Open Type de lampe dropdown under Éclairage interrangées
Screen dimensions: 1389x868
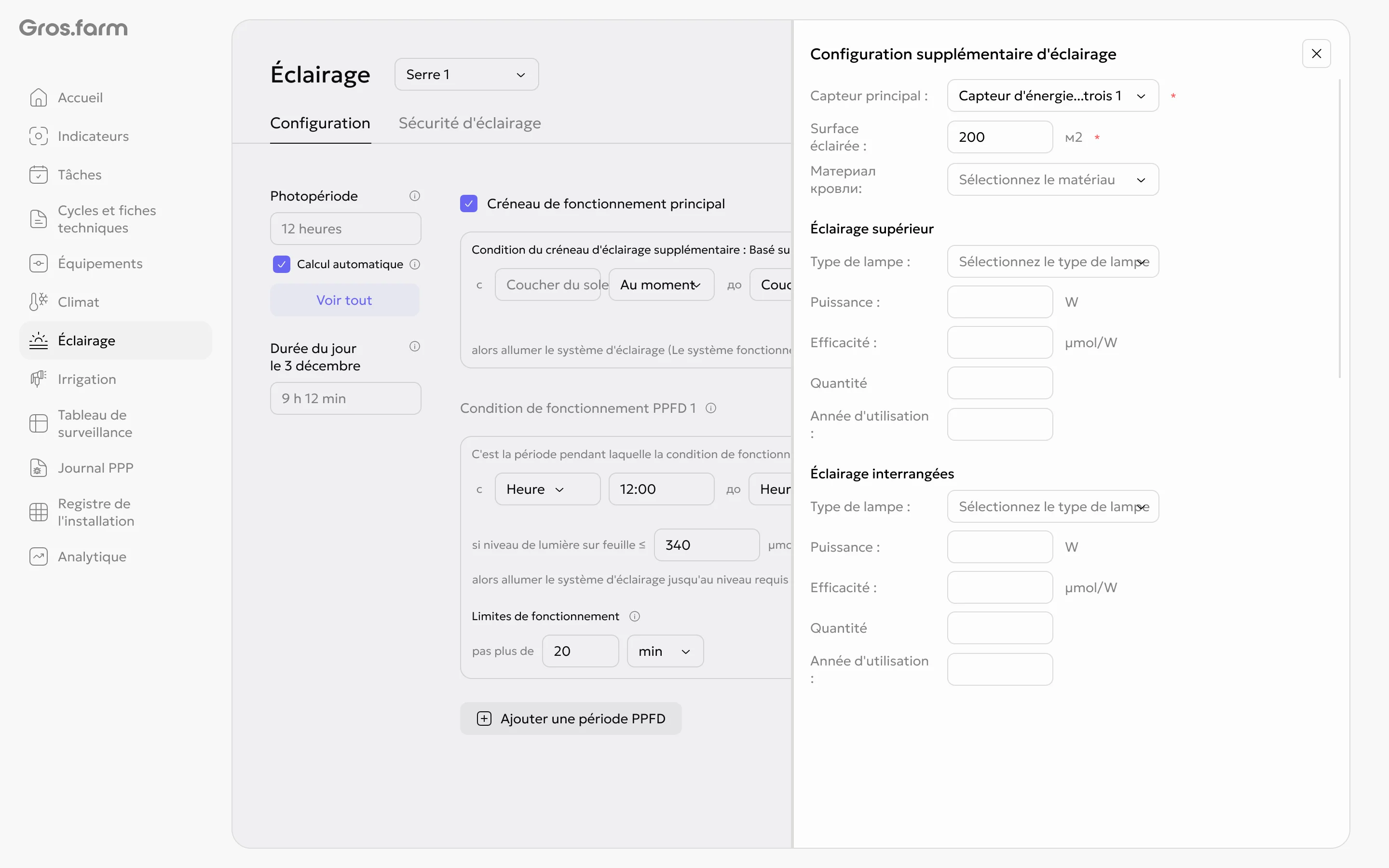click(1053, 506)
